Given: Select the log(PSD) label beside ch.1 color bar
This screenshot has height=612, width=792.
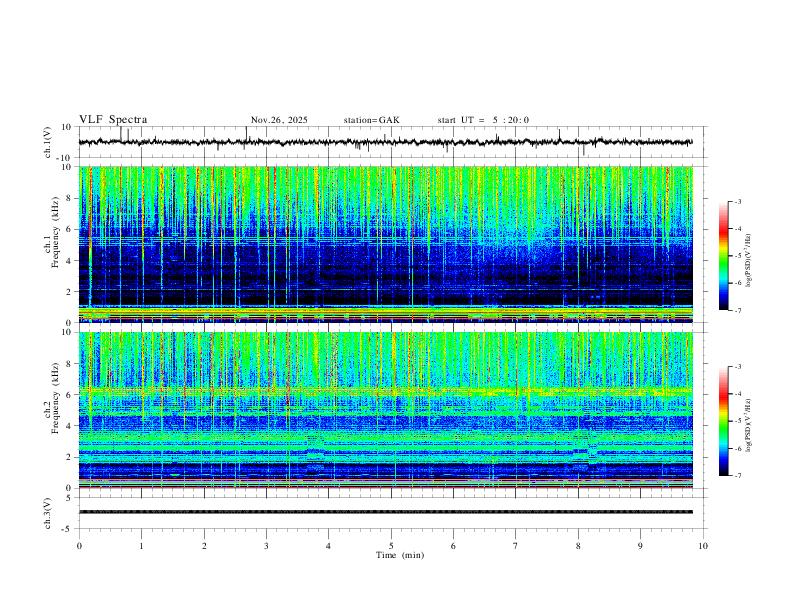Looking at the screenshot, I should tap(749, 261).
